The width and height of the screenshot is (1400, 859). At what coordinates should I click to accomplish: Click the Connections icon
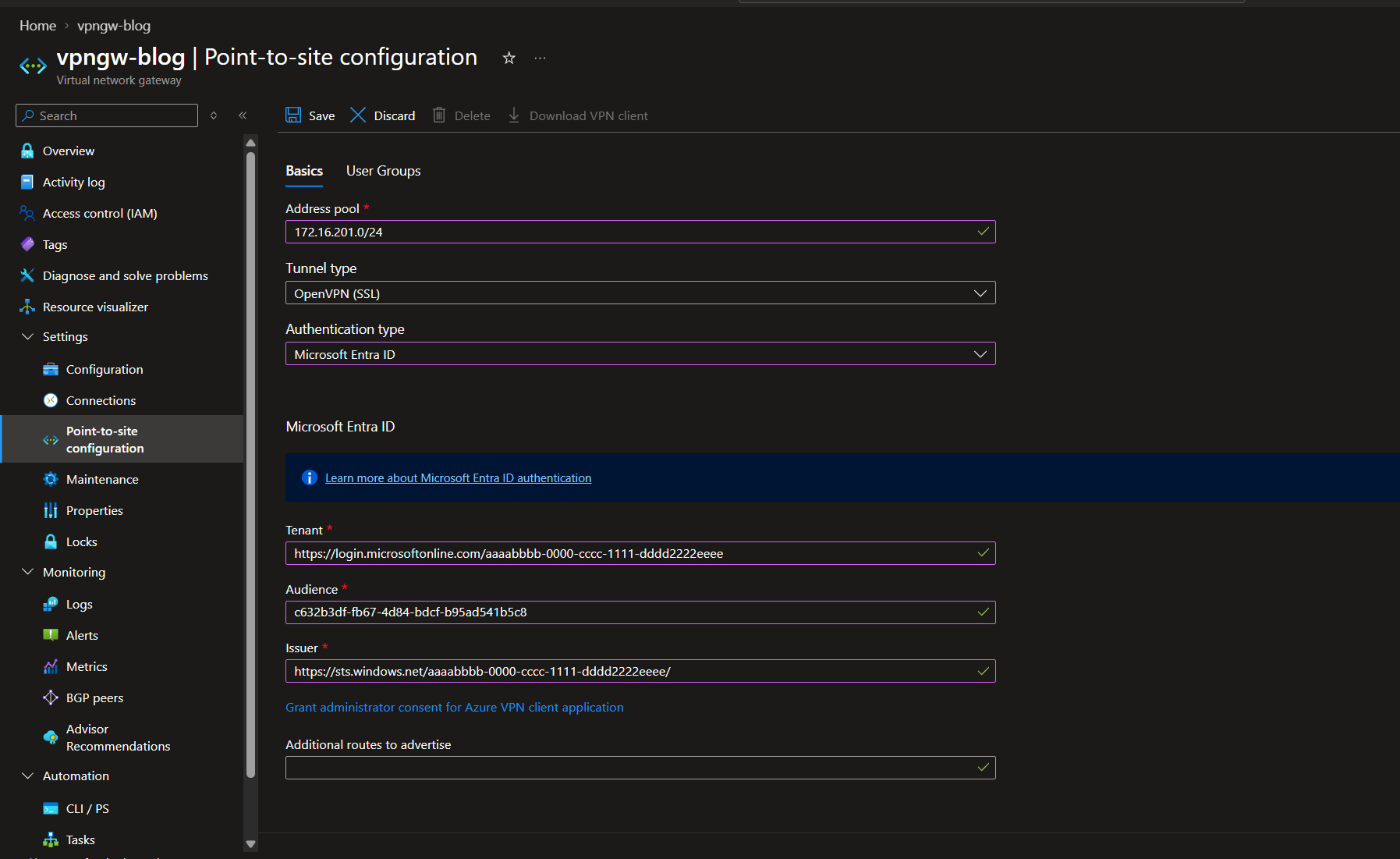tap(51, 400)
